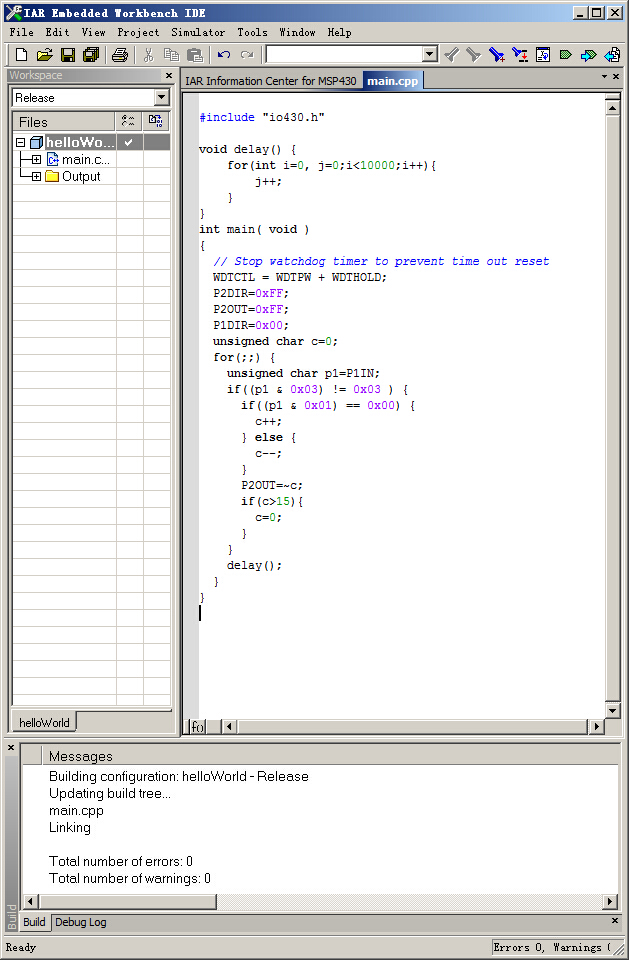Click inside the toolbar search input field
This screenshot has height=960, width=629.
point(344,54)
